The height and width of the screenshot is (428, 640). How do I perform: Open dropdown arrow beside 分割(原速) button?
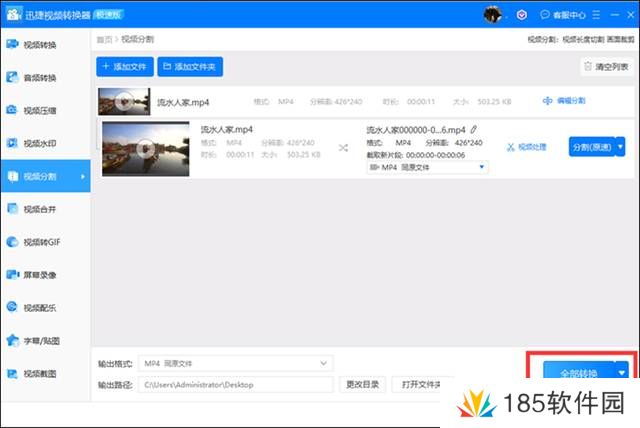[620, 147]
